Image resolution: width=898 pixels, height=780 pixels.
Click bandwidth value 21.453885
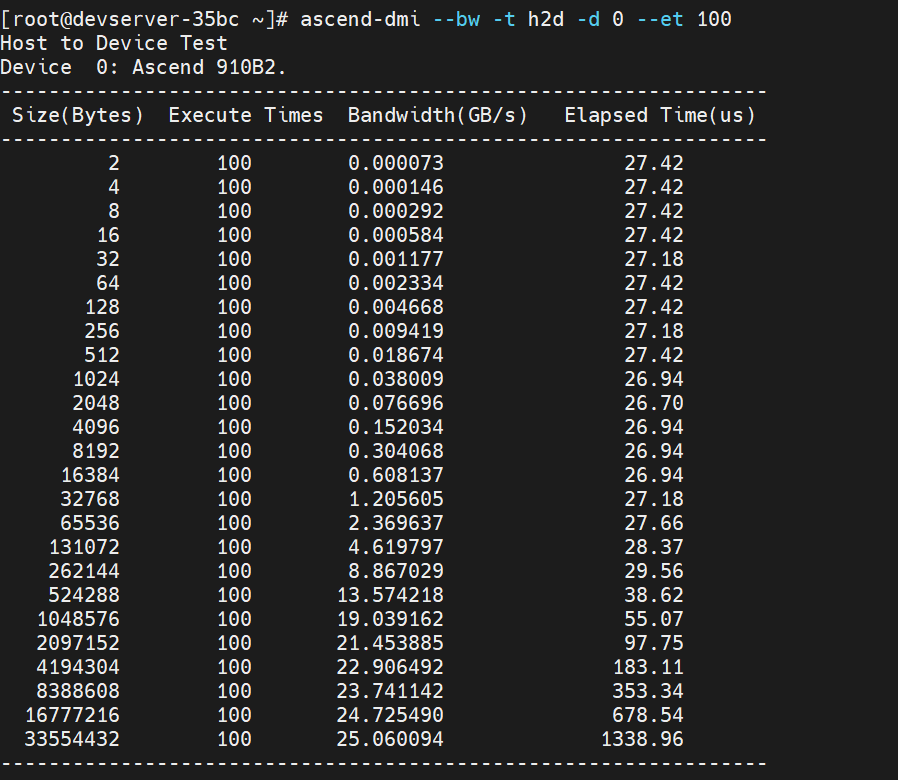(390, 644)
